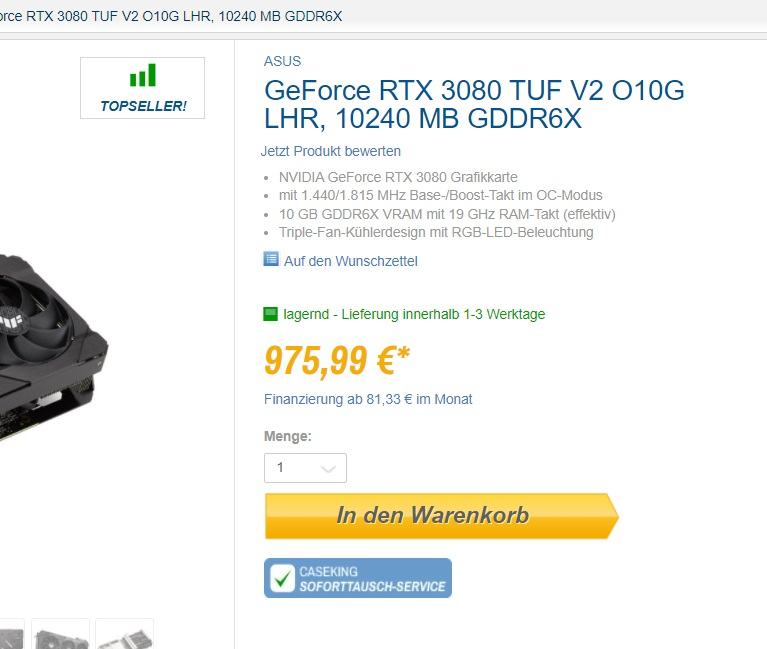Click the ASUS brand link
Screen dimensions: 767x649
pos(282,61)
